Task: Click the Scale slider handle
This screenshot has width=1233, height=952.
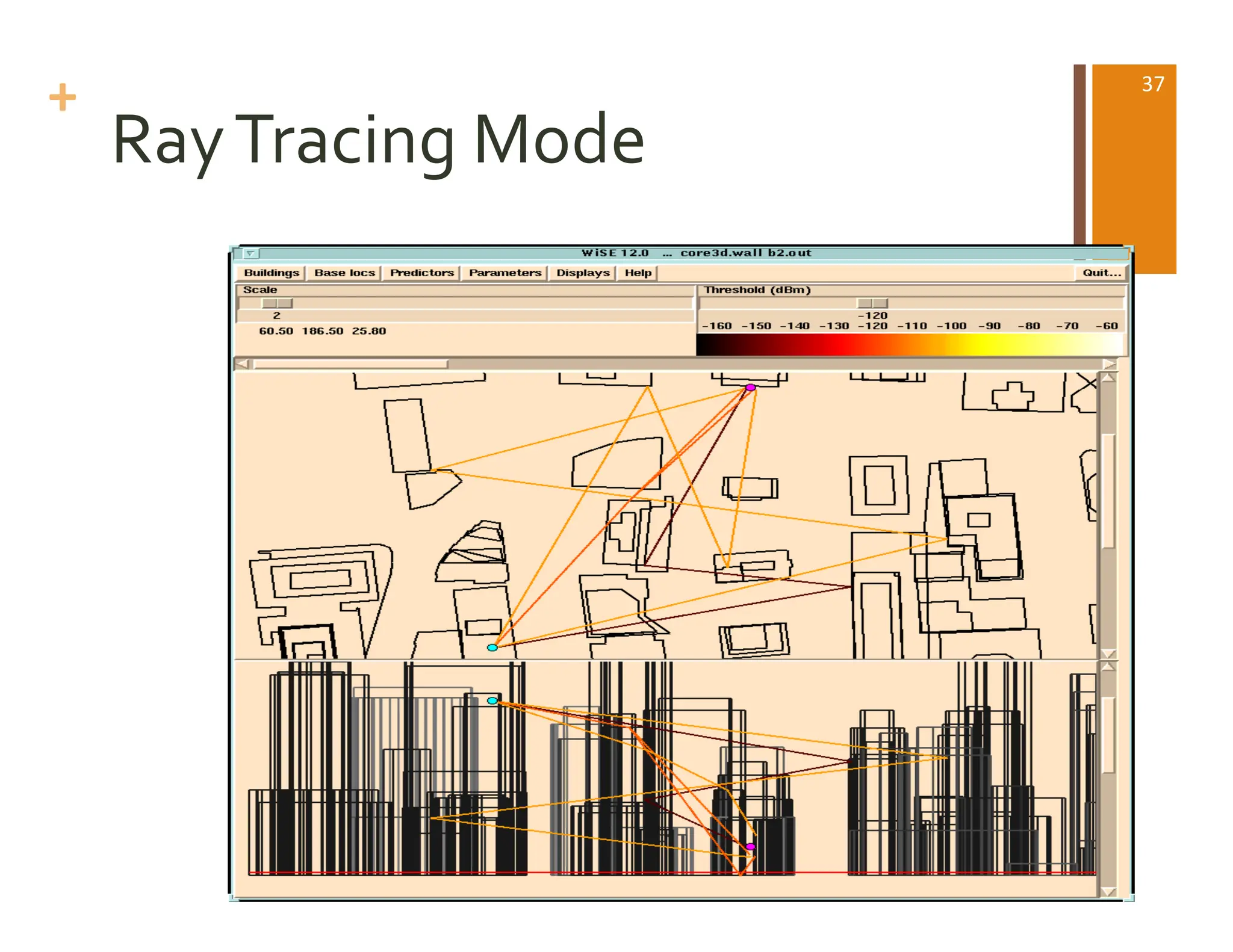Action: (x=277, y=303)
